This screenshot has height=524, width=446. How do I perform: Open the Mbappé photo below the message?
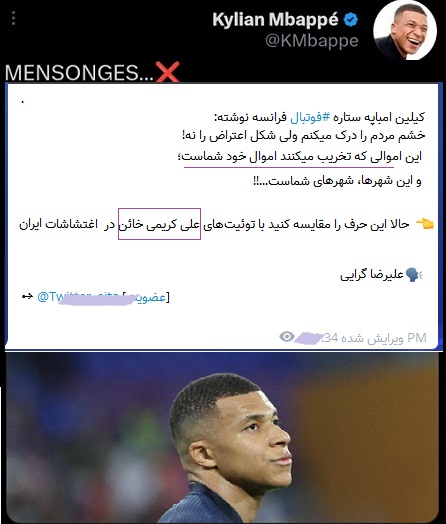pos(222,438)
